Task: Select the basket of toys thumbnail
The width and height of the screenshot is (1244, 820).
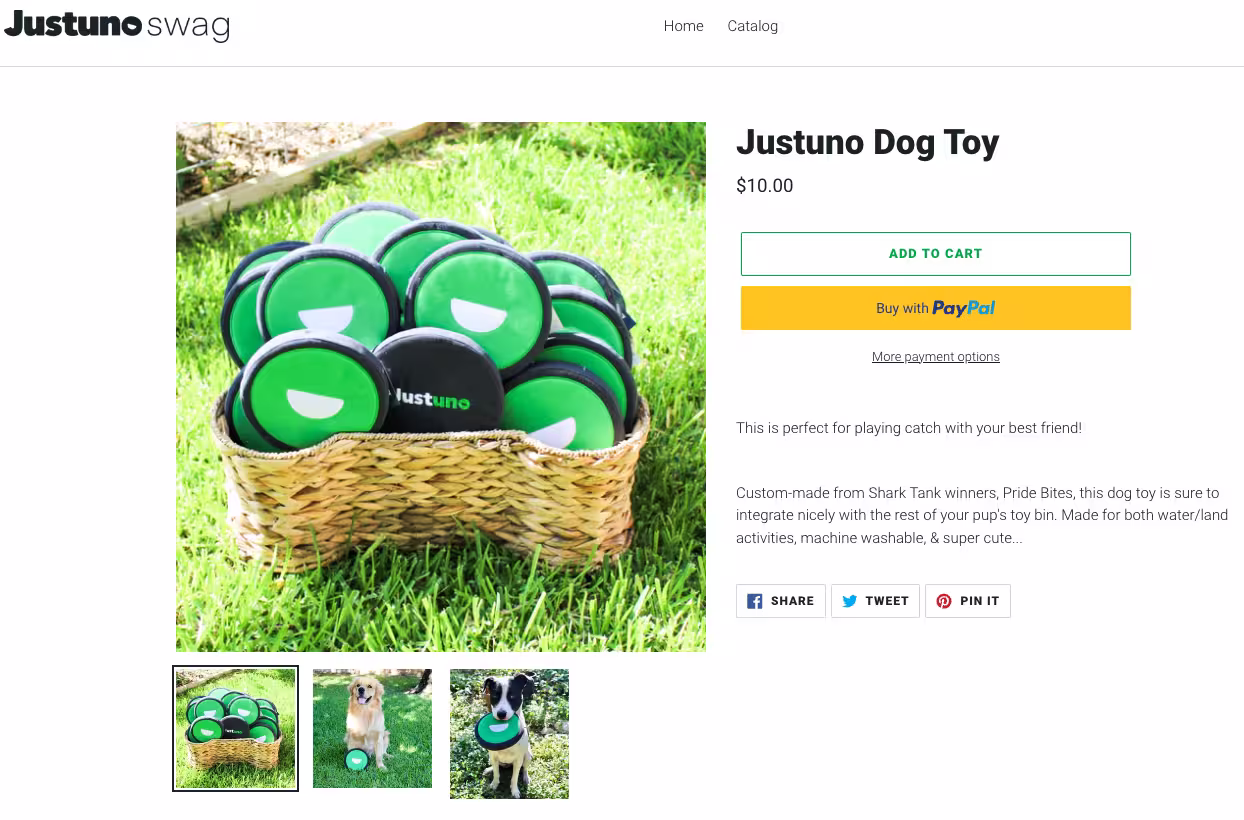Action: click(x=235, y=729)
